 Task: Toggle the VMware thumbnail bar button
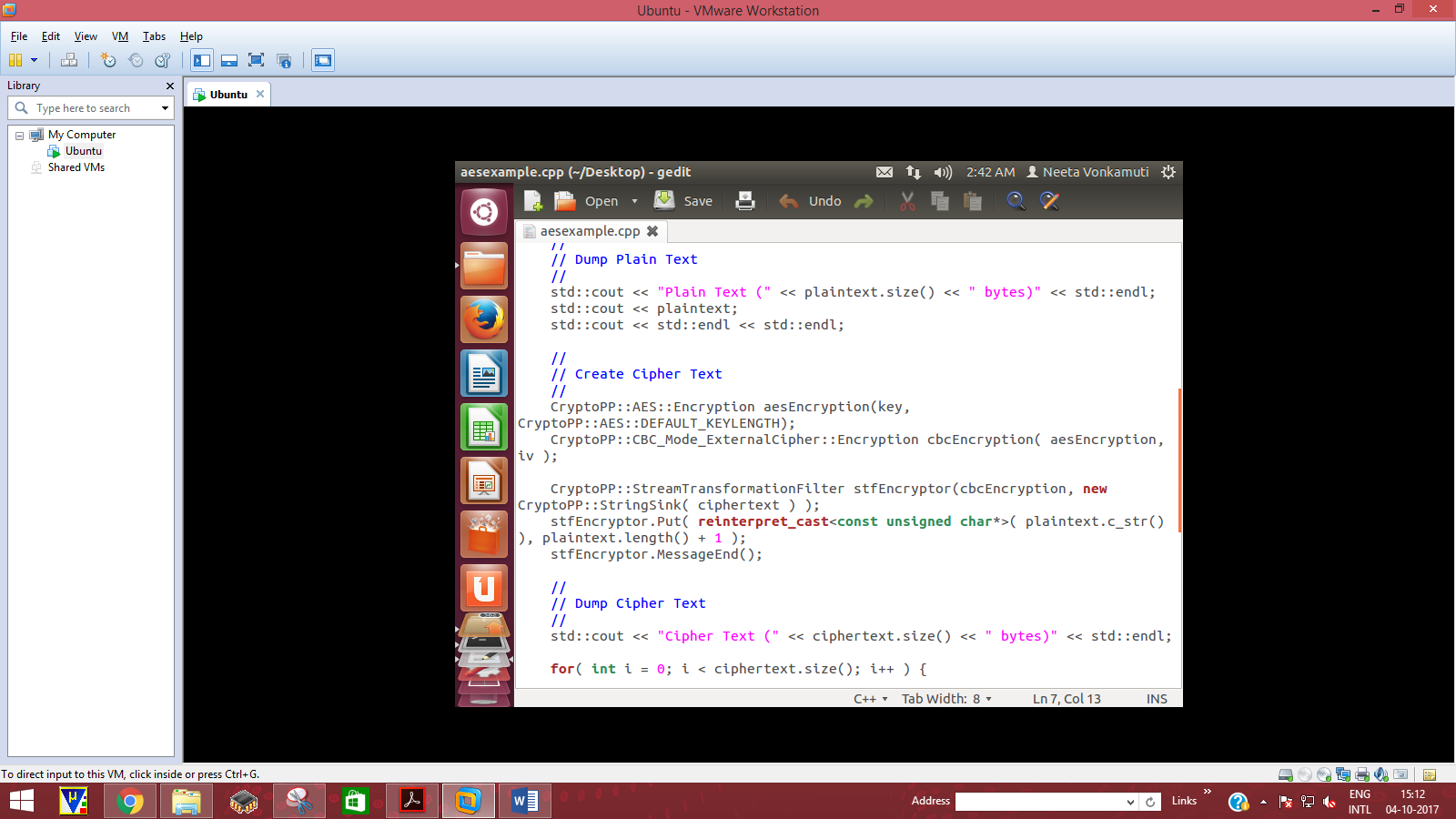(x=229, y=61)
